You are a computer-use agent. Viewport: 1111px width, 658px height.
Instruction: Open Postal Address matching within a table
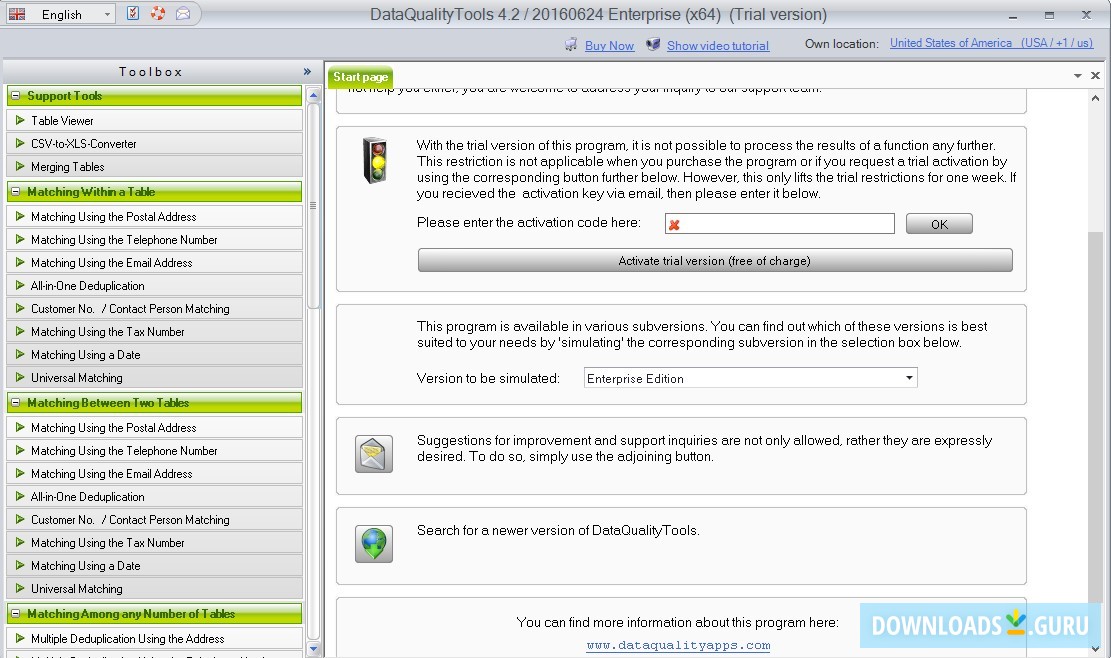(x=154, y=217)
